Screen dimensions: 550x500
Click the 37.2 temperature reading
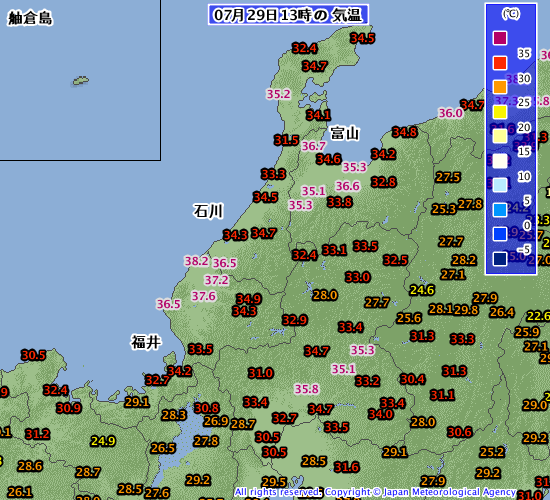(216, 280)
